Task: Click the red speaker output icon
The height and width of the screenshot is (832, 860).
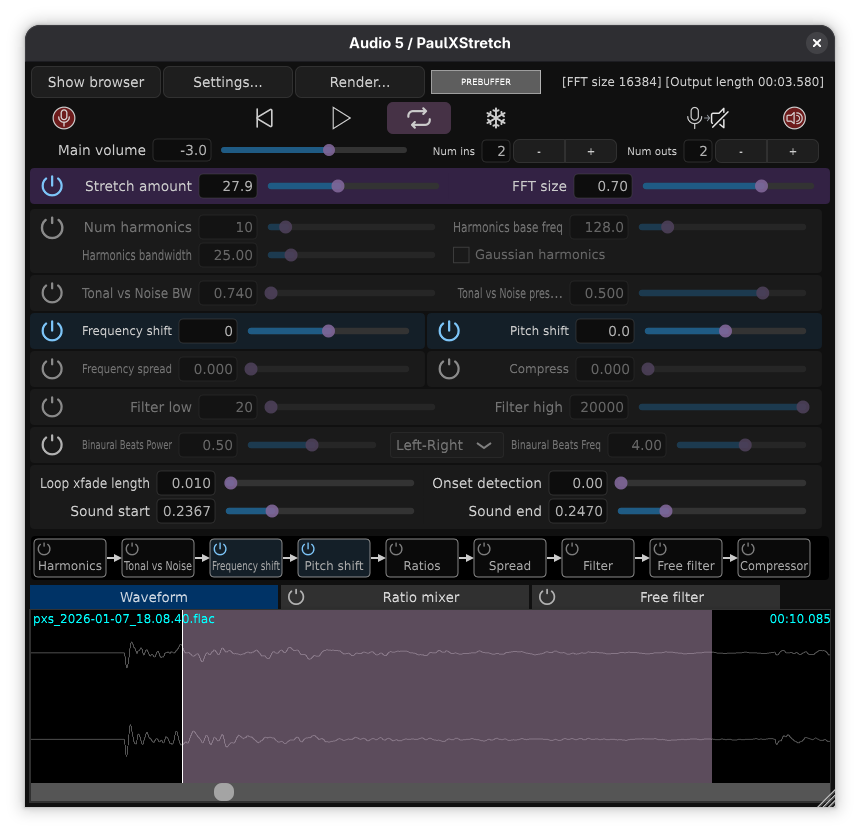Action: [x=794, y=118]
